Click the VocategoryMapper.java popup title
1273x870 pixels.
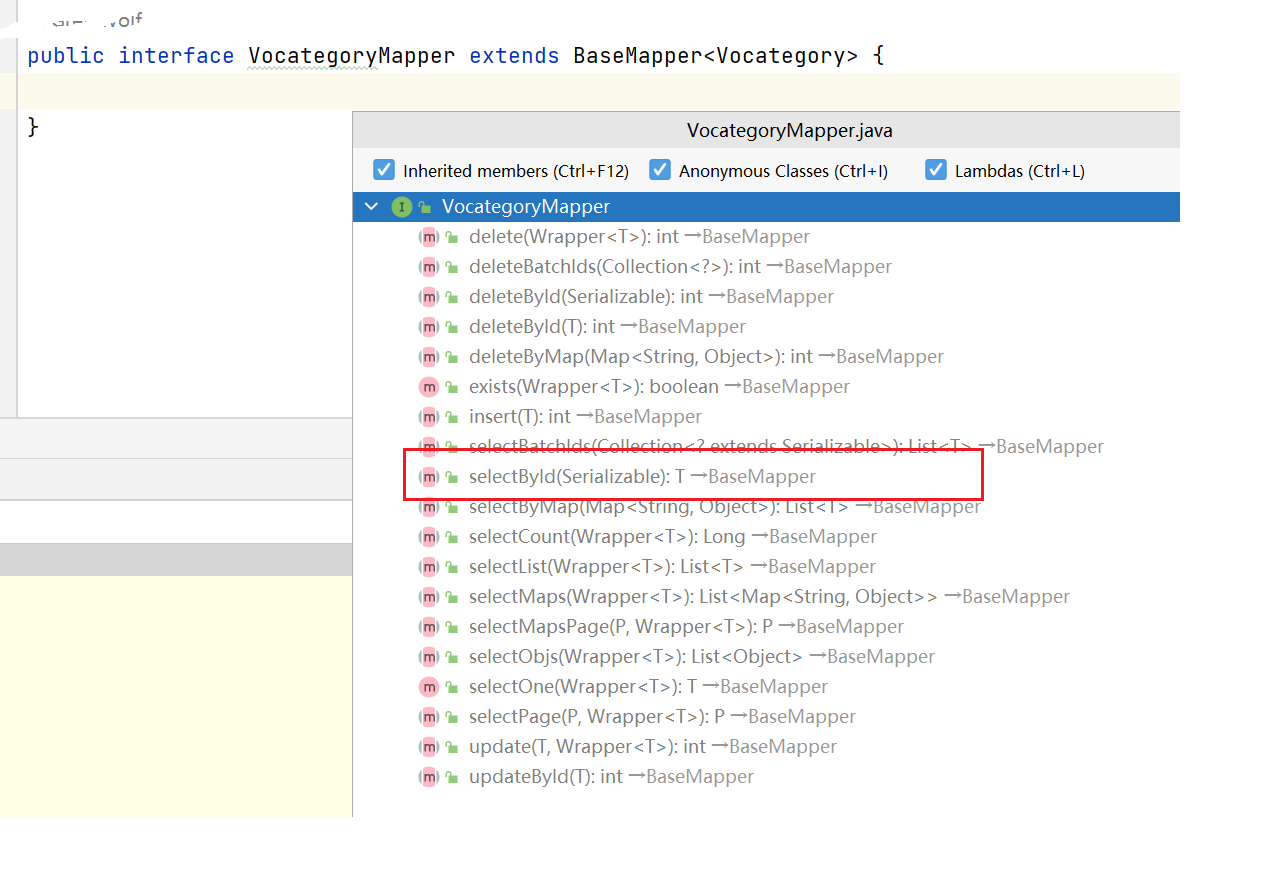(x=790, y=130)
